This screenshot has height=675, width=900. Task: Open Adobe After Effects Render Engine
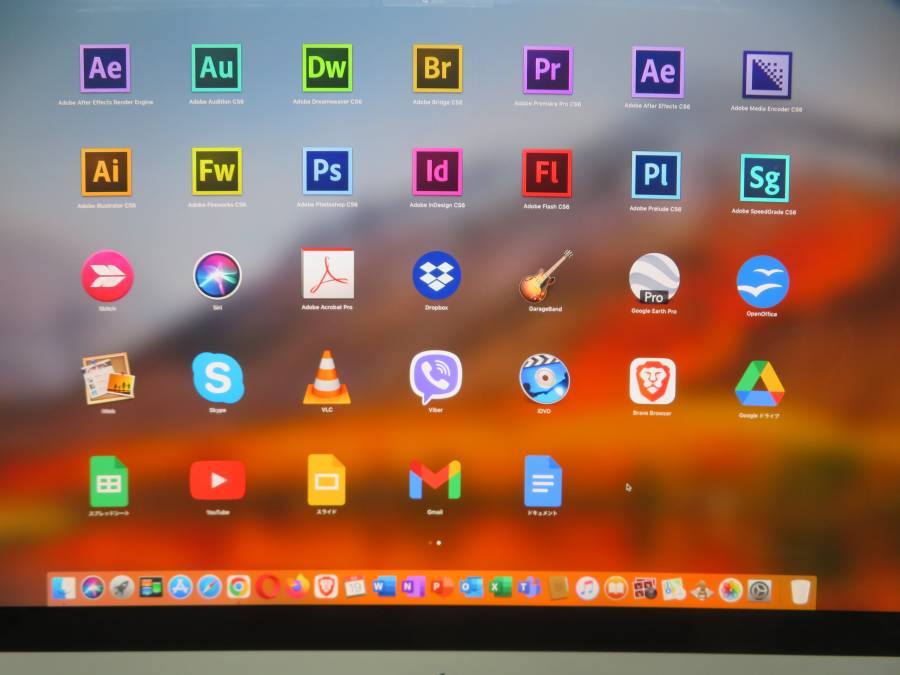tap(105, 68)
